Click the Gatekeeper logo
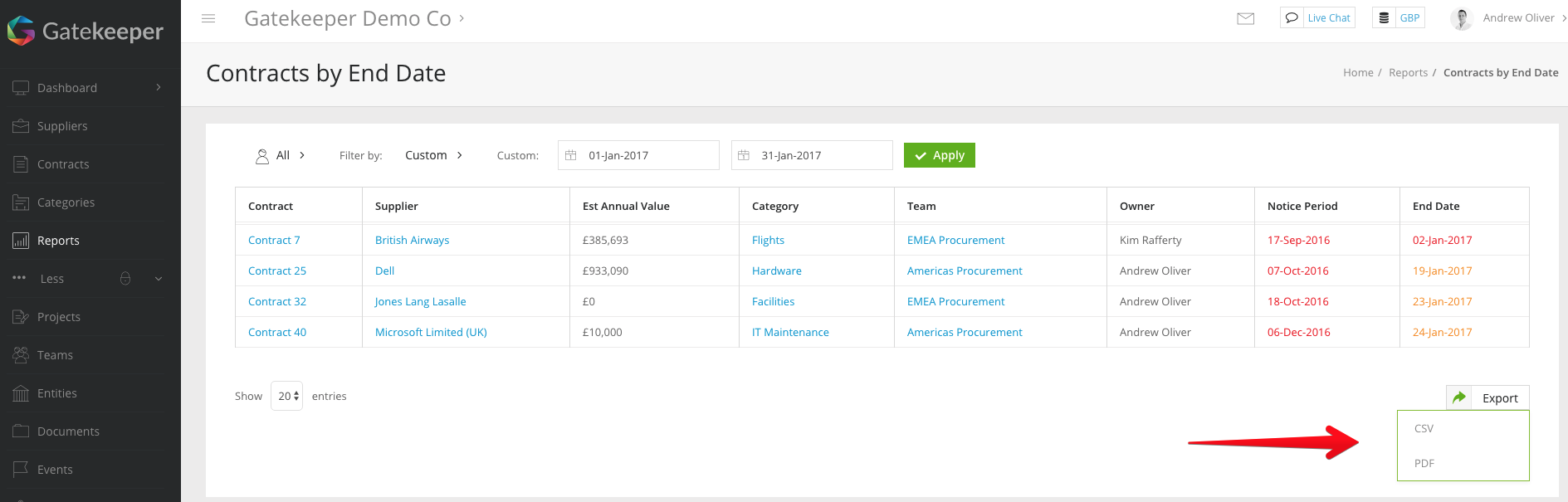This screenshot has height=502, width=1568. click(85, 31)
